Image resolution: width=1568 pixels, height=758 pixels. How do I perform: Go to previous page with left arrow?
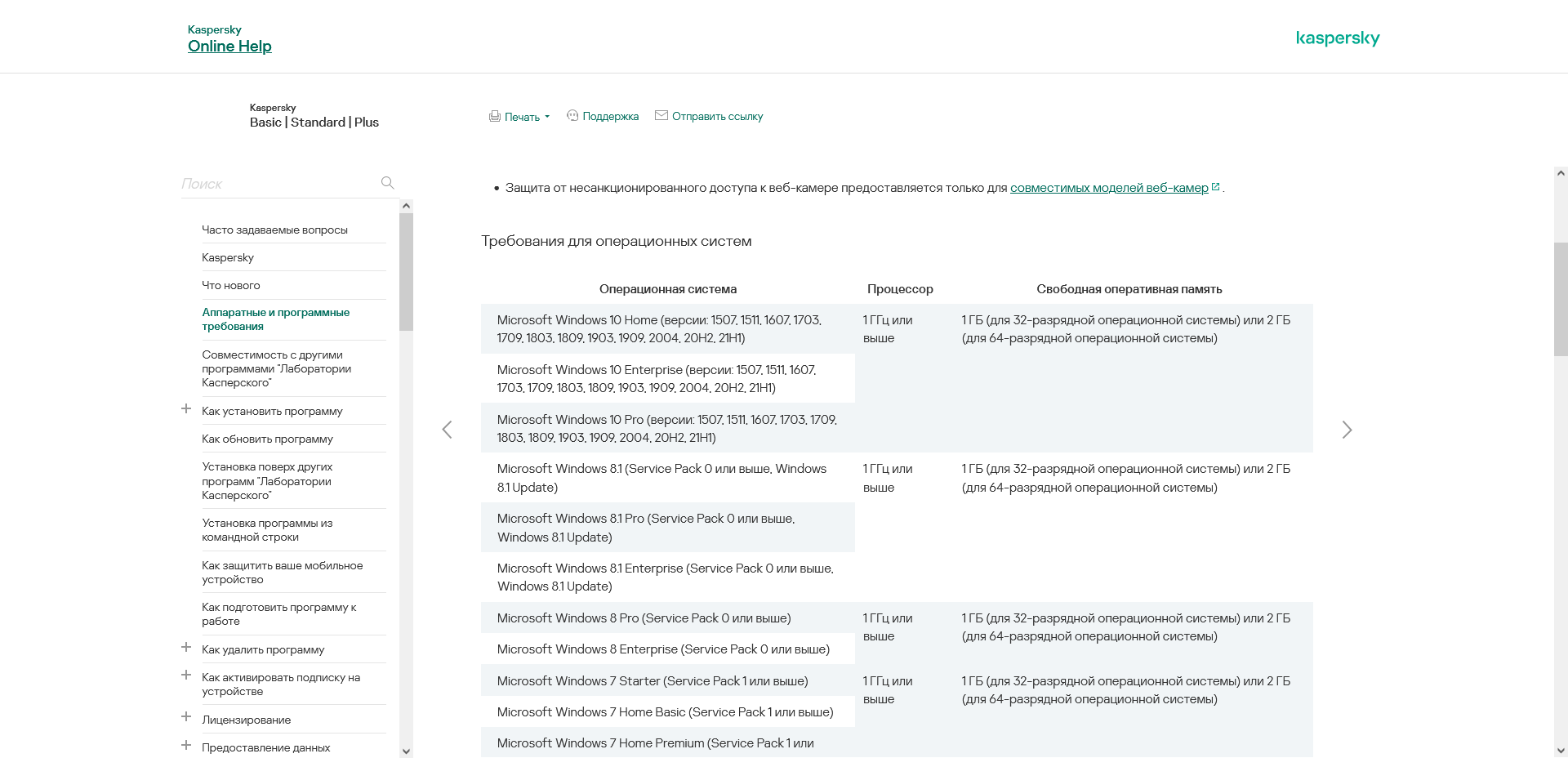pos(447,430)
